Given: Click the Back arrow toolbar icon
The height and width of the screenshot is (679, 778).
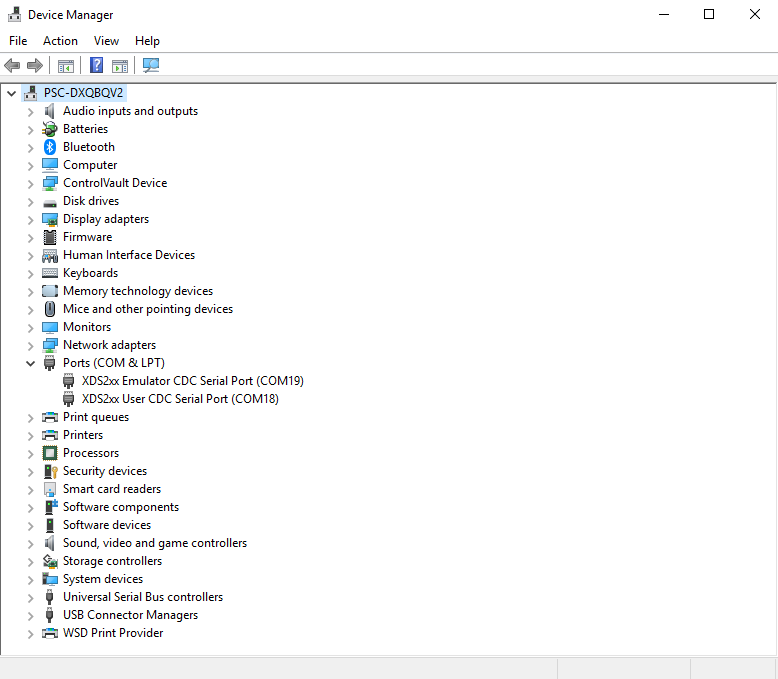Looking at the screenshot, I should (12, 65).
